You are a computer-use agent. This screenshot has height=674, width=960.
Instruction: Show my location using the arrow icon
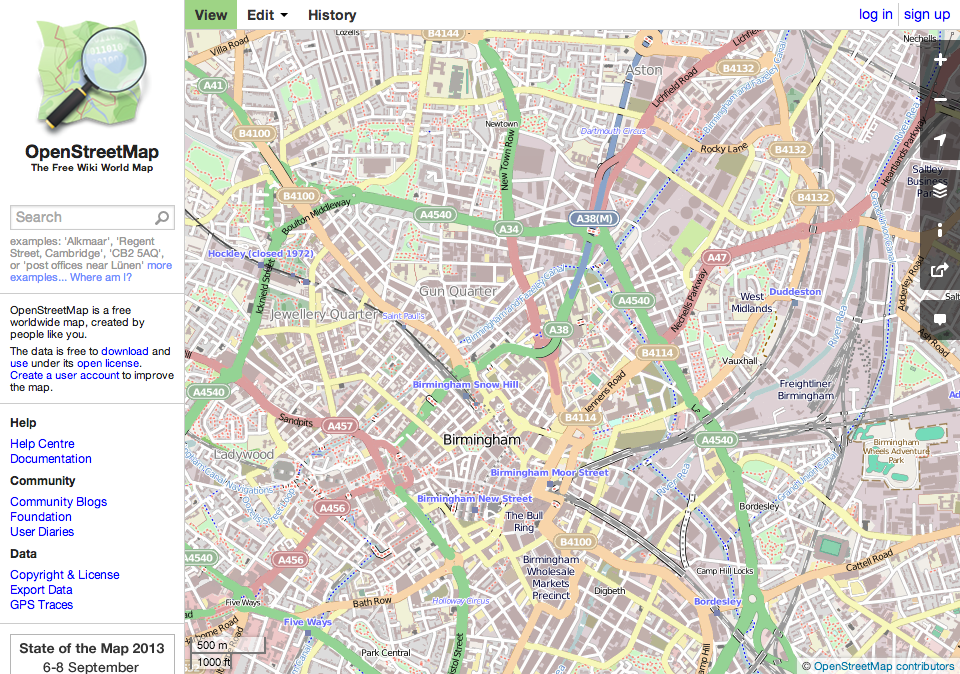pos(940,140)
